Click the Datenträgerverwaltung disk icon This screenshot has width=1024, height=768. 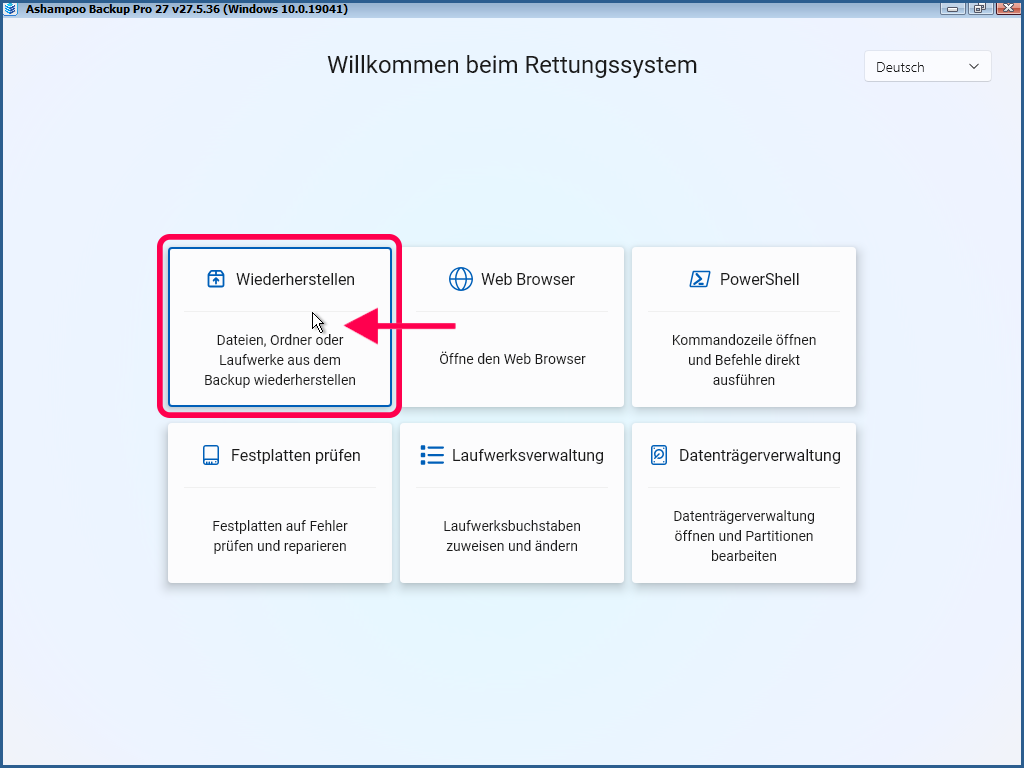click(659, 455)
